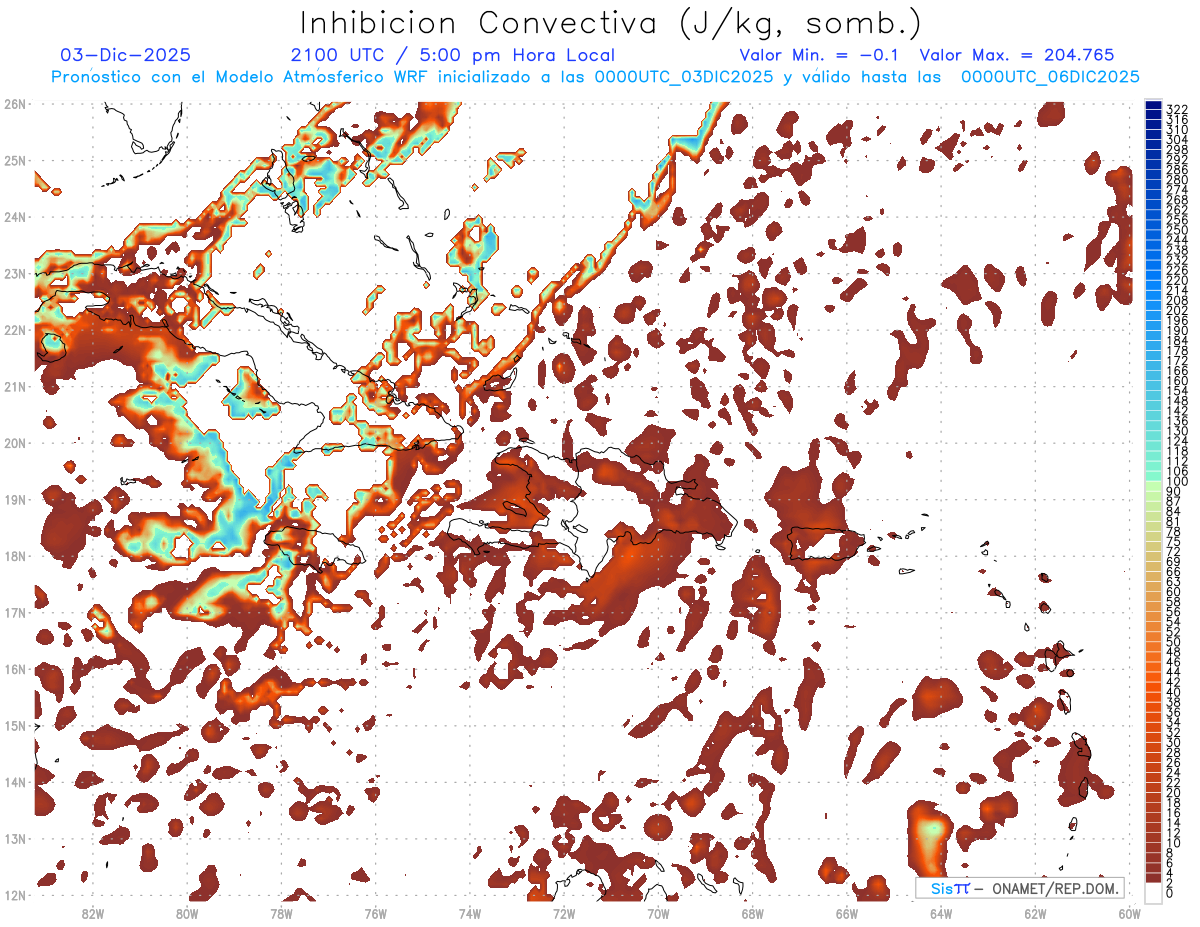This screenshot has height=927, width=1200.
Task: Click the 14N latitude label
Action: [x=15, y=782]
